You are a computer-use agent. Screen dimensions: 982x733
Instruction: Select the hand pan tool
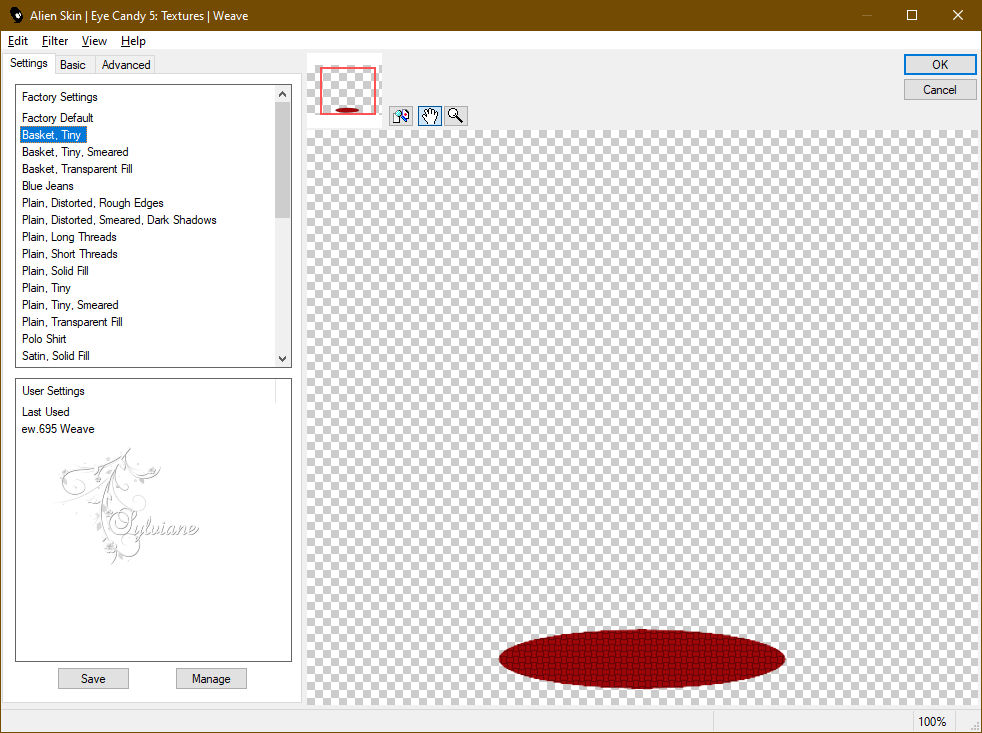point(430,116)
